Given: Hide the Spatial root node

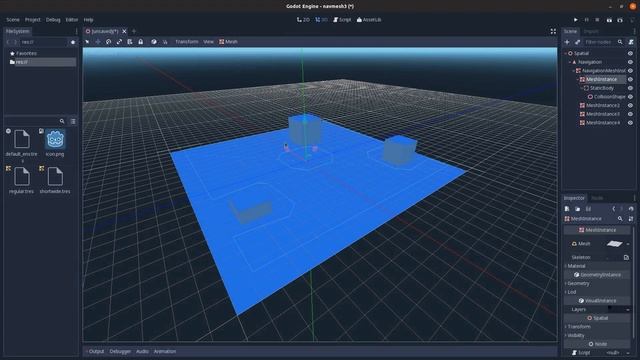Looking at the screenshot, I should (x=630, y=53).
